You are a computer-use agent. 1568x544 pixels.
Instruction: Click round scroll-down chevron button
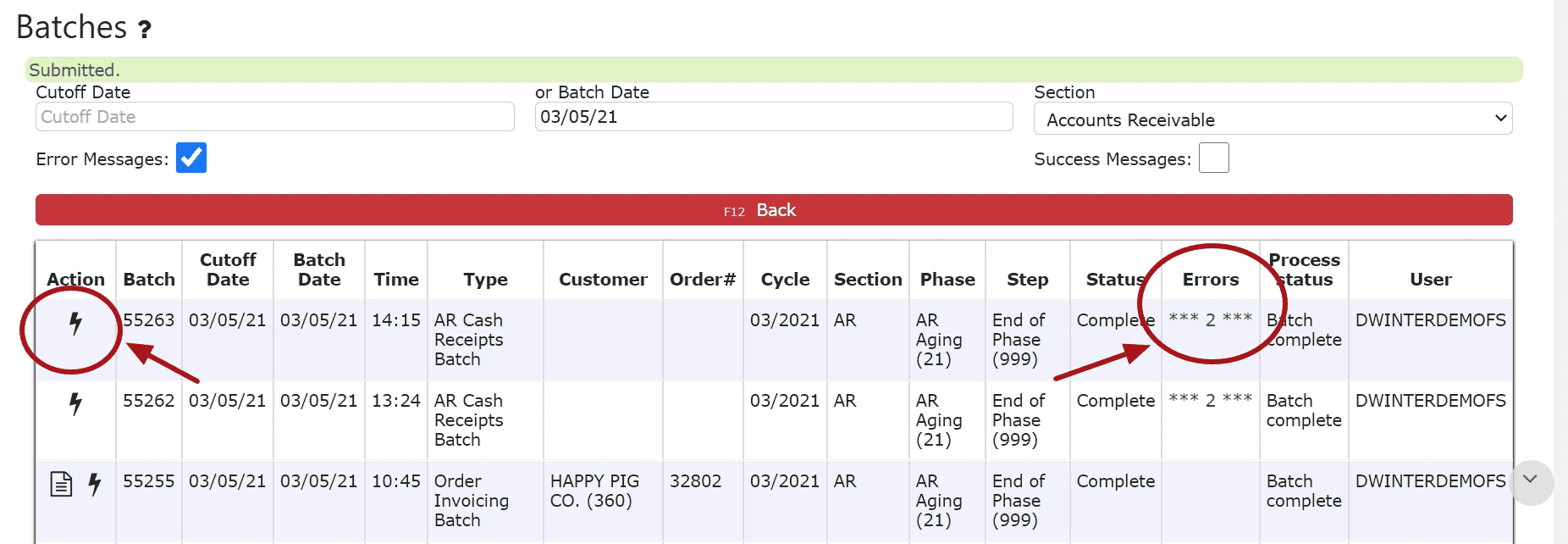[x=1529, y=480]
